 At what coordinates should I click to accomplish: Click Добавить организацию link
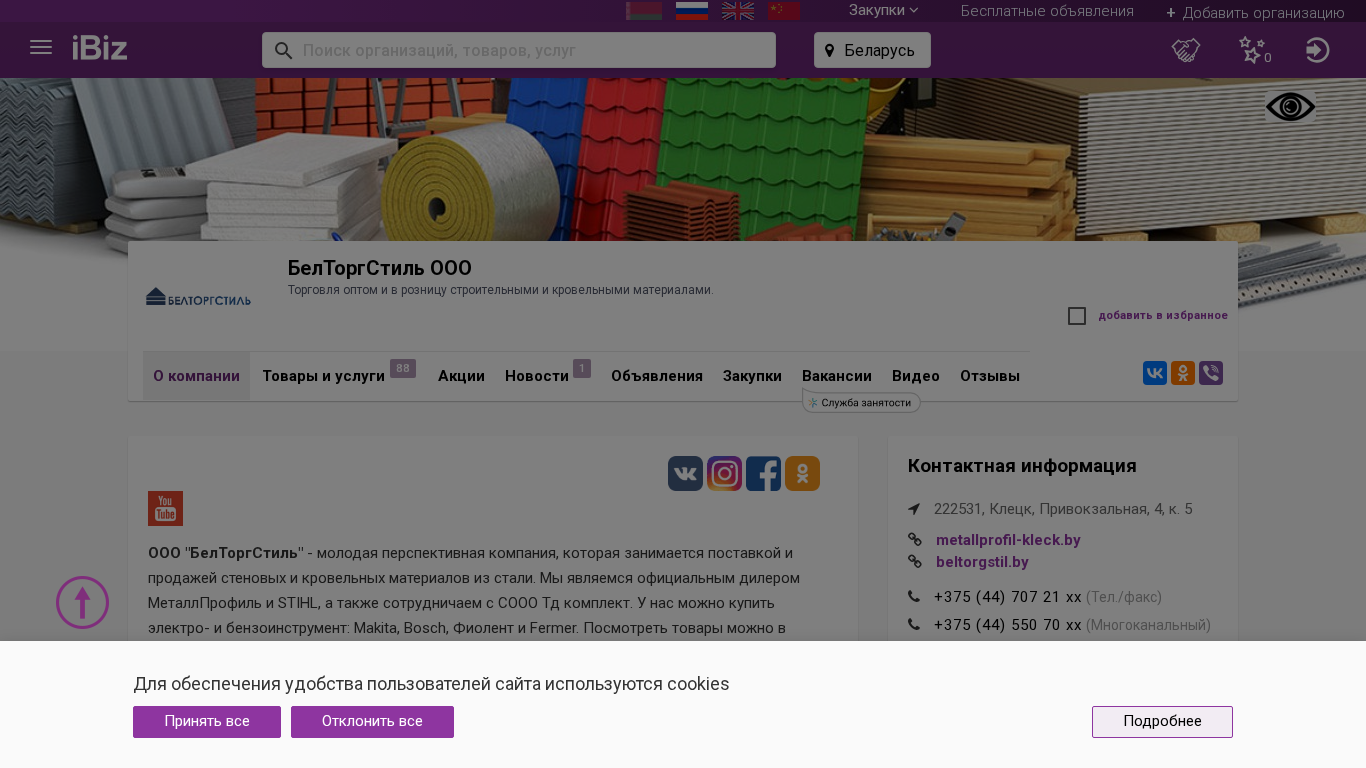pyautogui.click(x=1255, y=13)
